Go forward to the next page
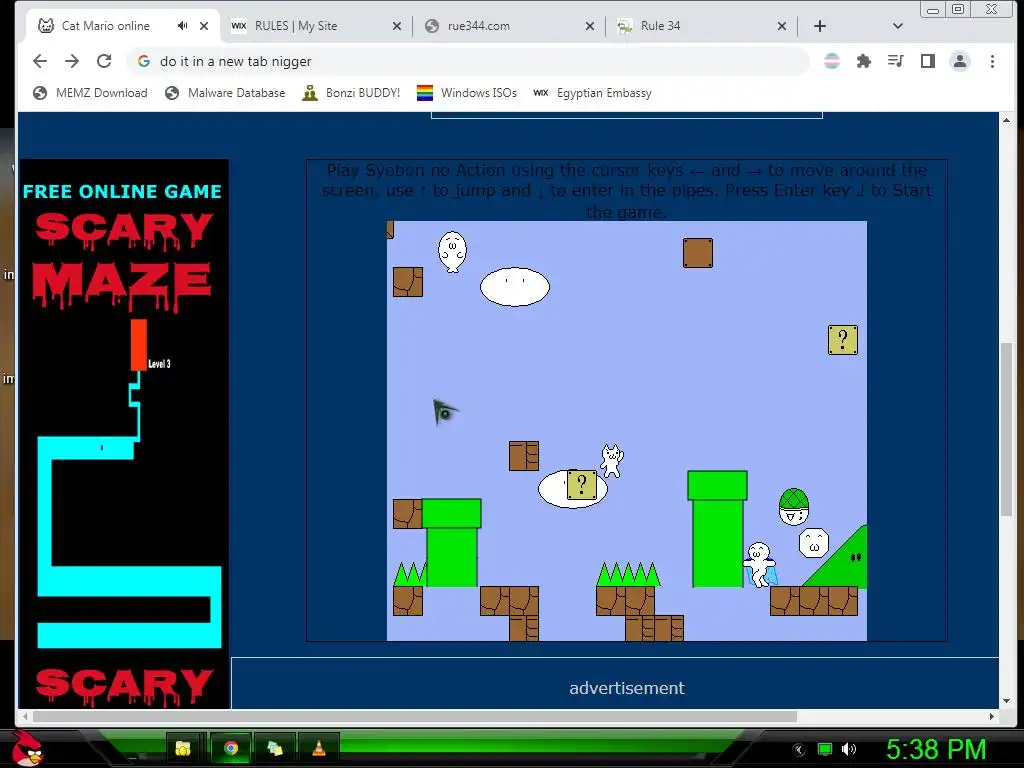The height and width of the screenshot is (768, 1024). [x=72, y=61]
